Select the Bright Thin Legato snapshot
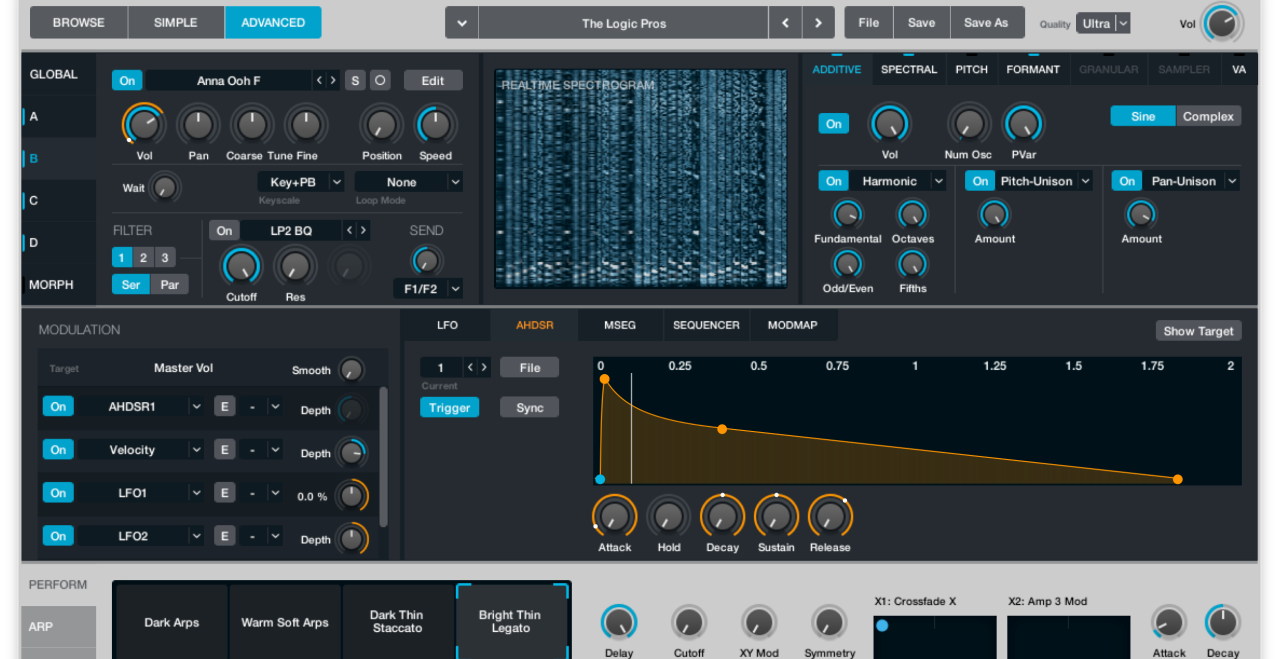Screen dimensions: 1279x659 (x=513, y=621)
